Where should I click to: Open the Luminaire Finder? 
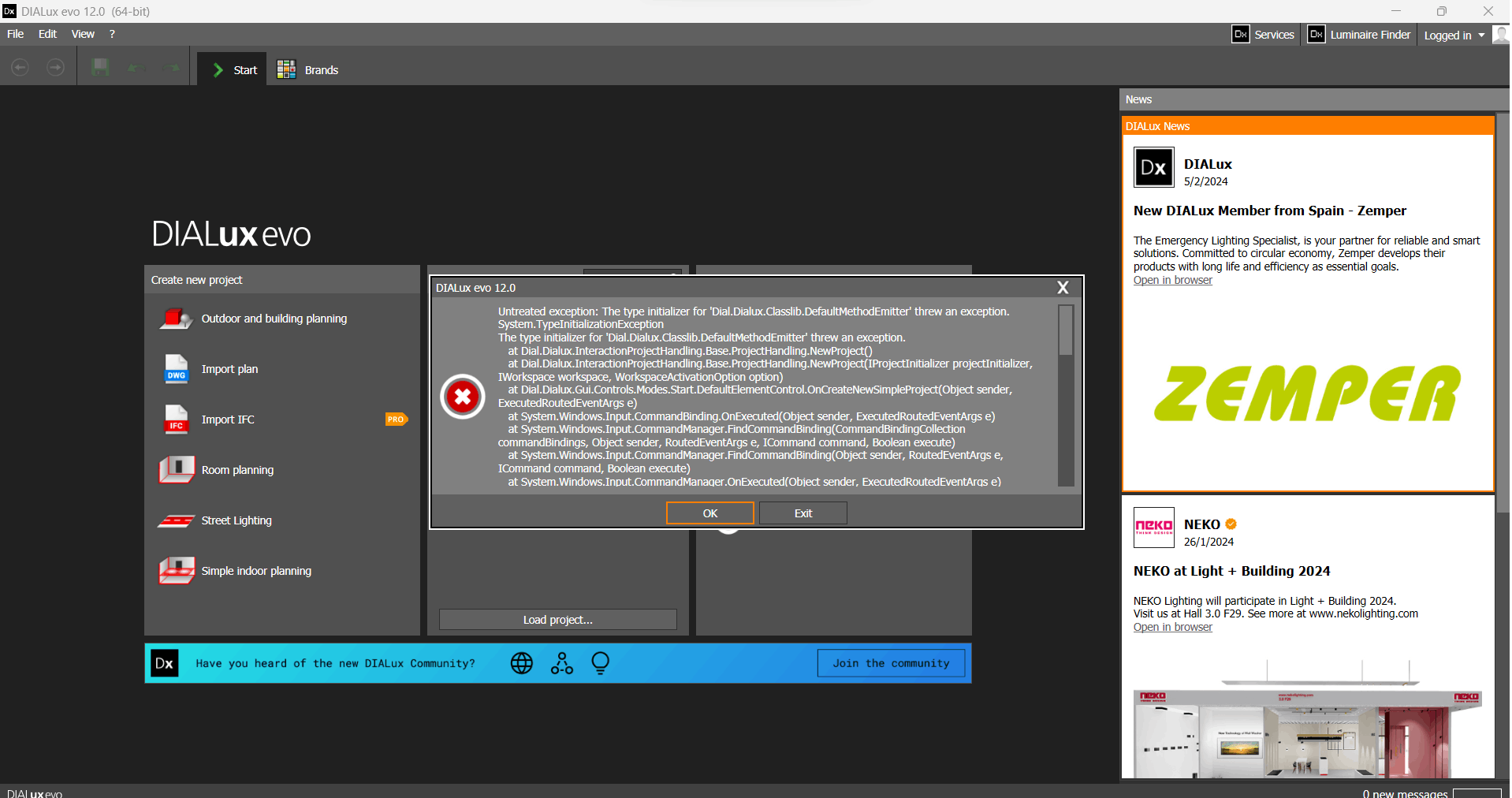[1359, 35]
